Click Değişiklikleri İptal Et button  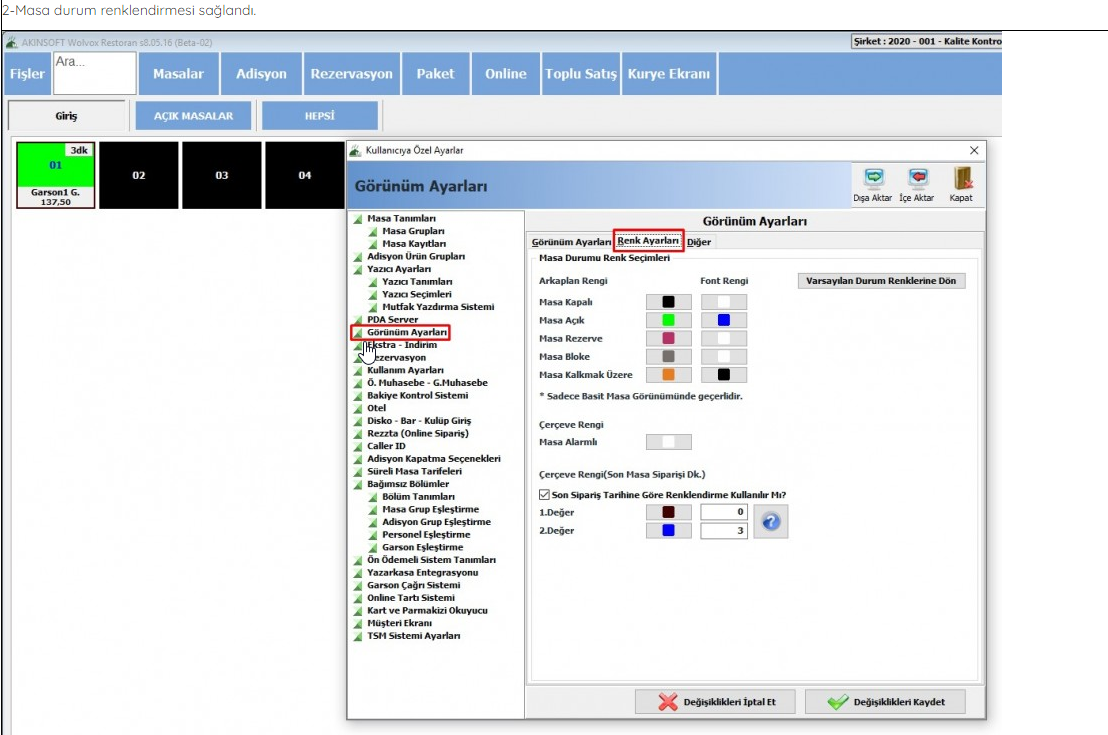[x=715, y=702]
